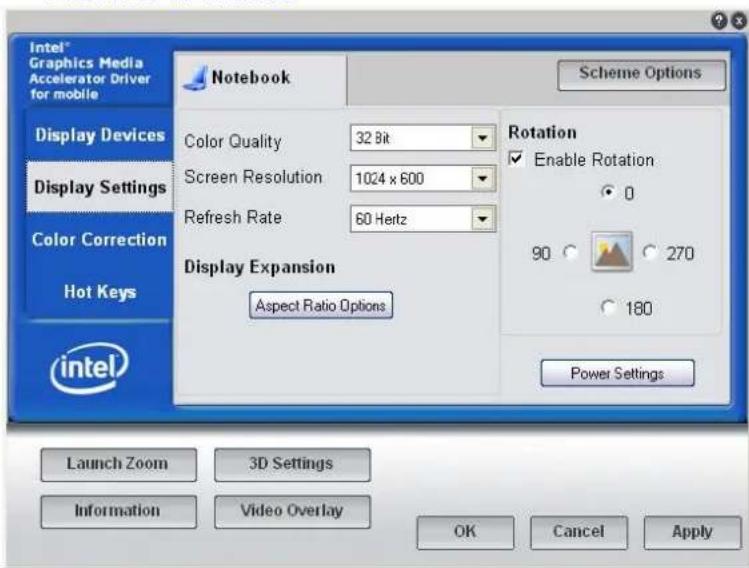Click the Refresh Rate label
The width and height of the screenshot is (749, 568).
[233, 217]
